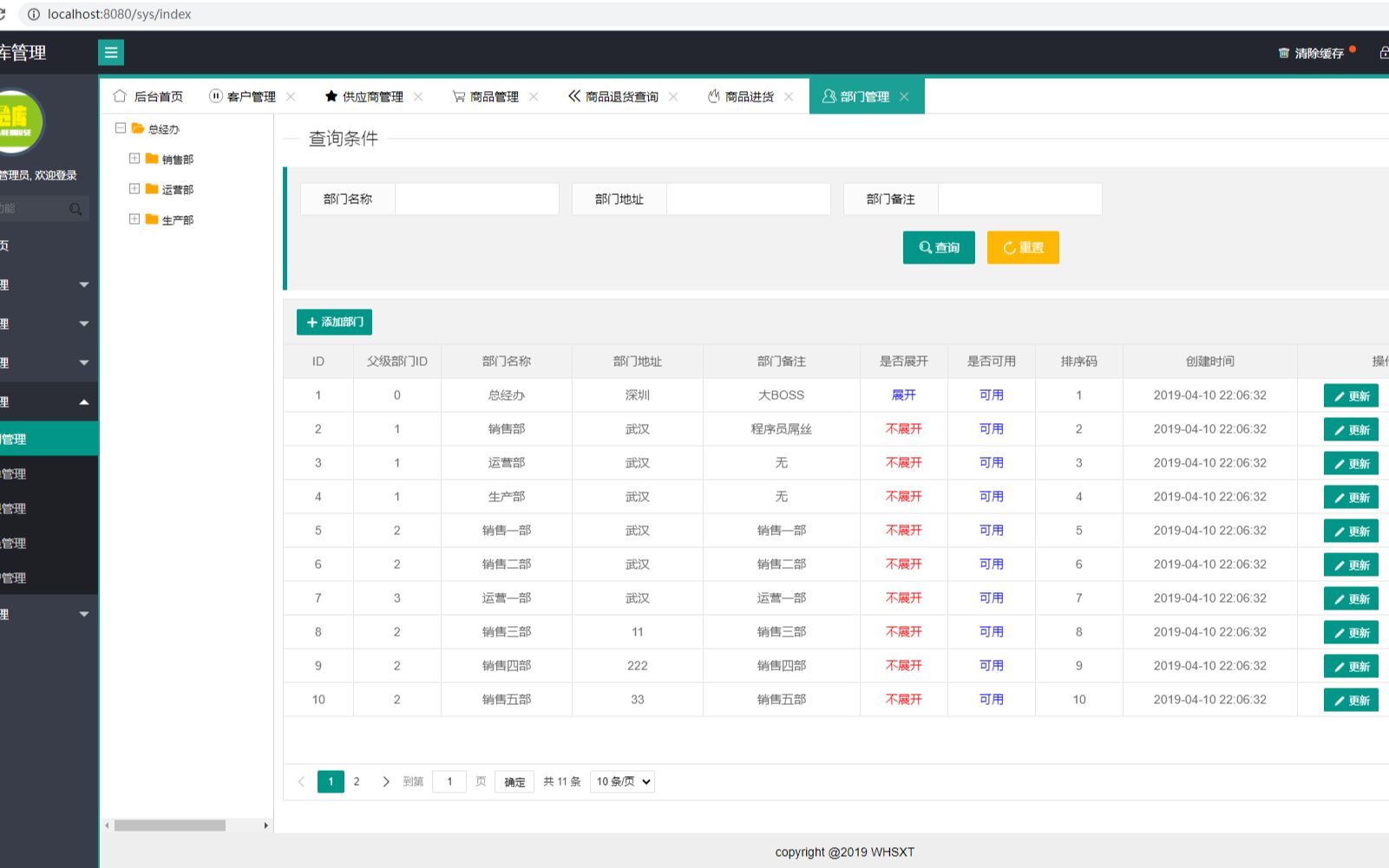Click the clear cache trash icon
Image resolution: width=1389 pixels, height=868 pixels.
pyautogui.click(x=1284, y=53)
